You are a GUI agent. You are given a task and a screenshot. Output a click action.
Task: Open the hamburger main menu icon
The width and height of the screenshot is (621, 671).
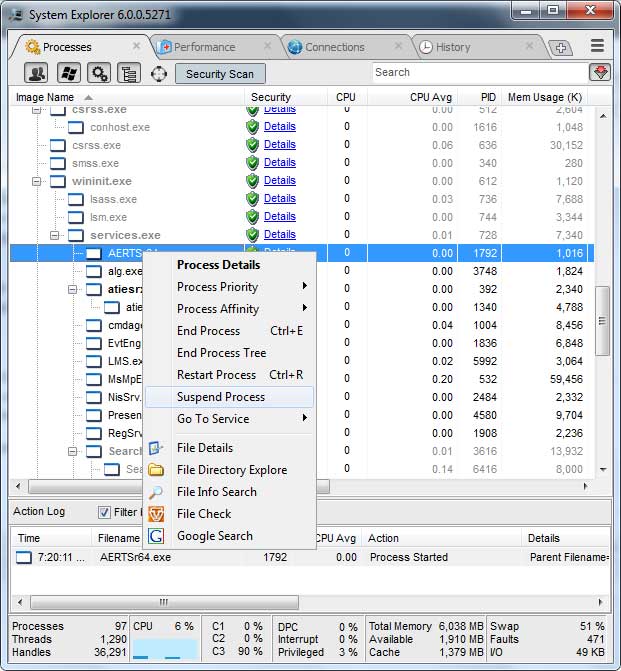click(597, 46)
